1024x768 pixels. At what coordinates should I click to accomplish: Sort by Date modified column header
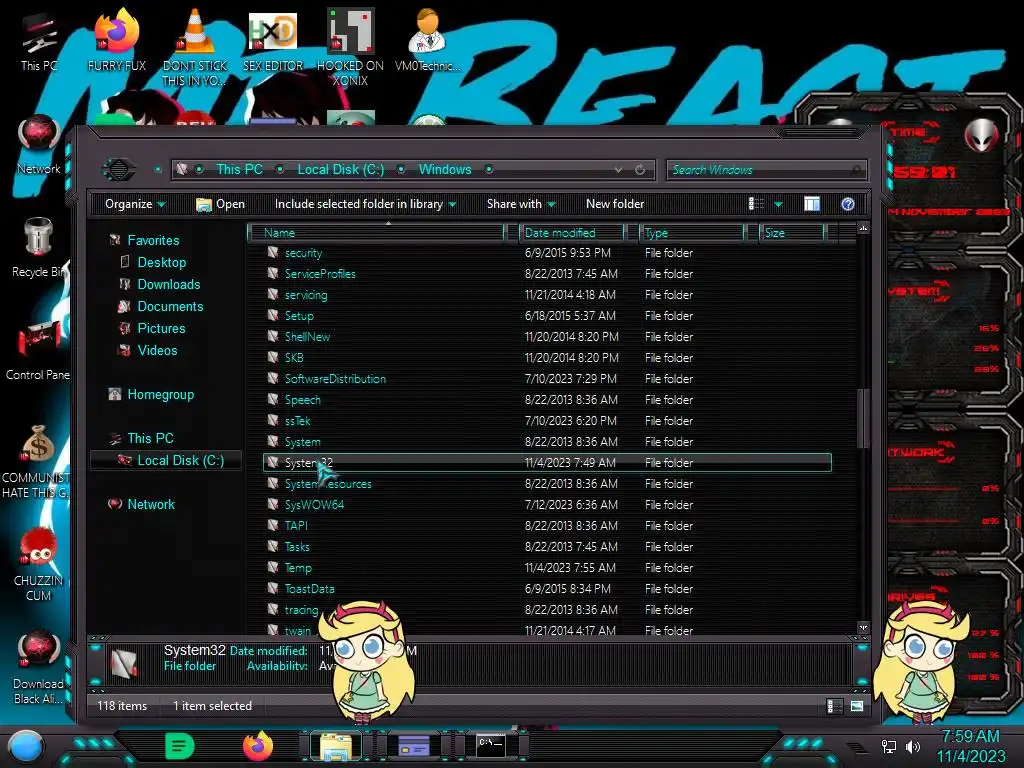coord(571,232)
